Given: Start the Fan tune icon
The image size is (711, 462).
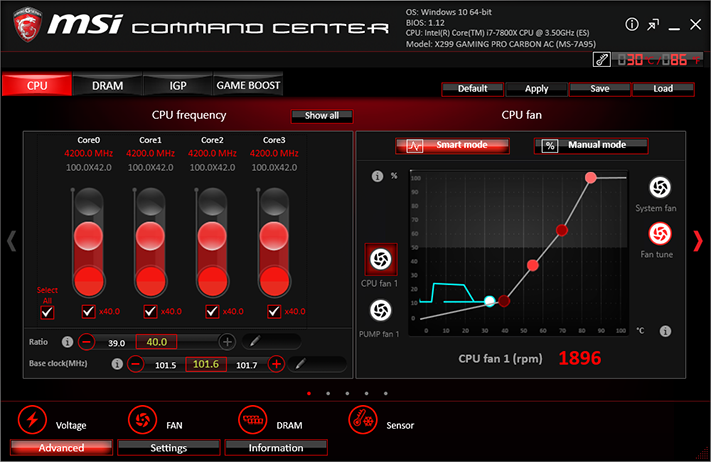Looking at the screenshot, I should pos(660,234).
